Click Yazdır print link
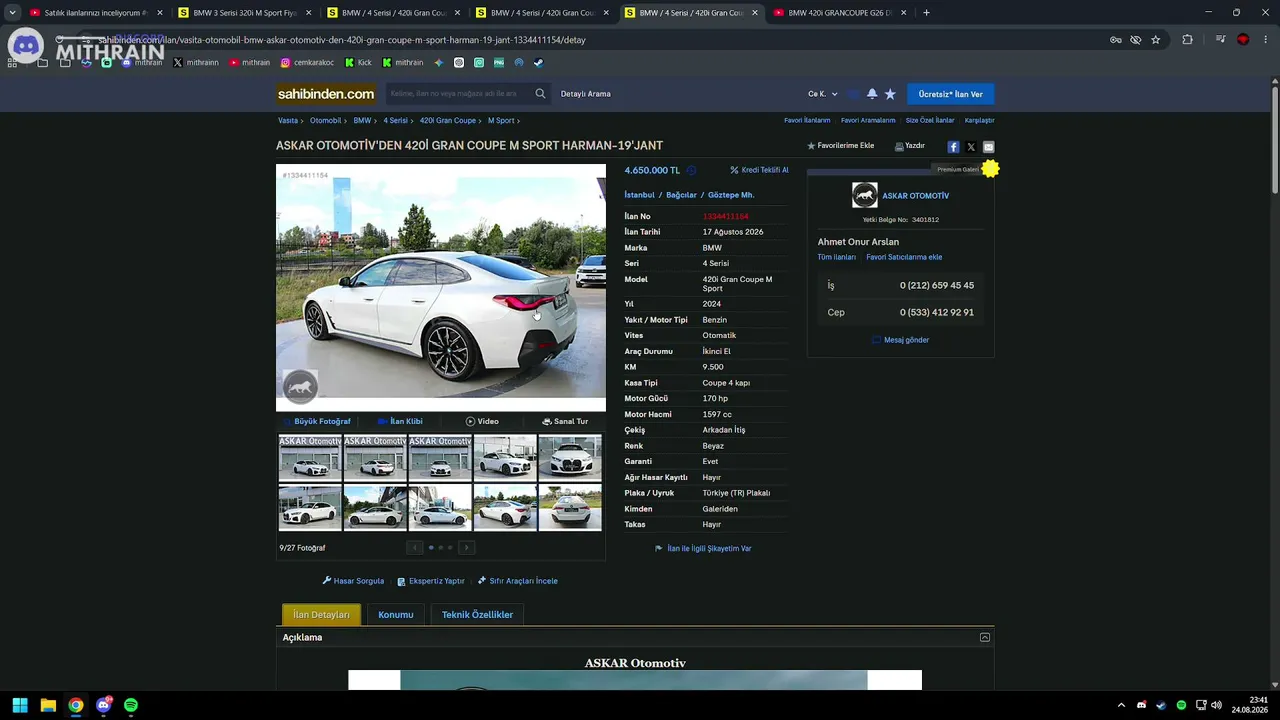The height and width of the screenshot is (720, 1280). pyautogui.click(x=910, y=146)
